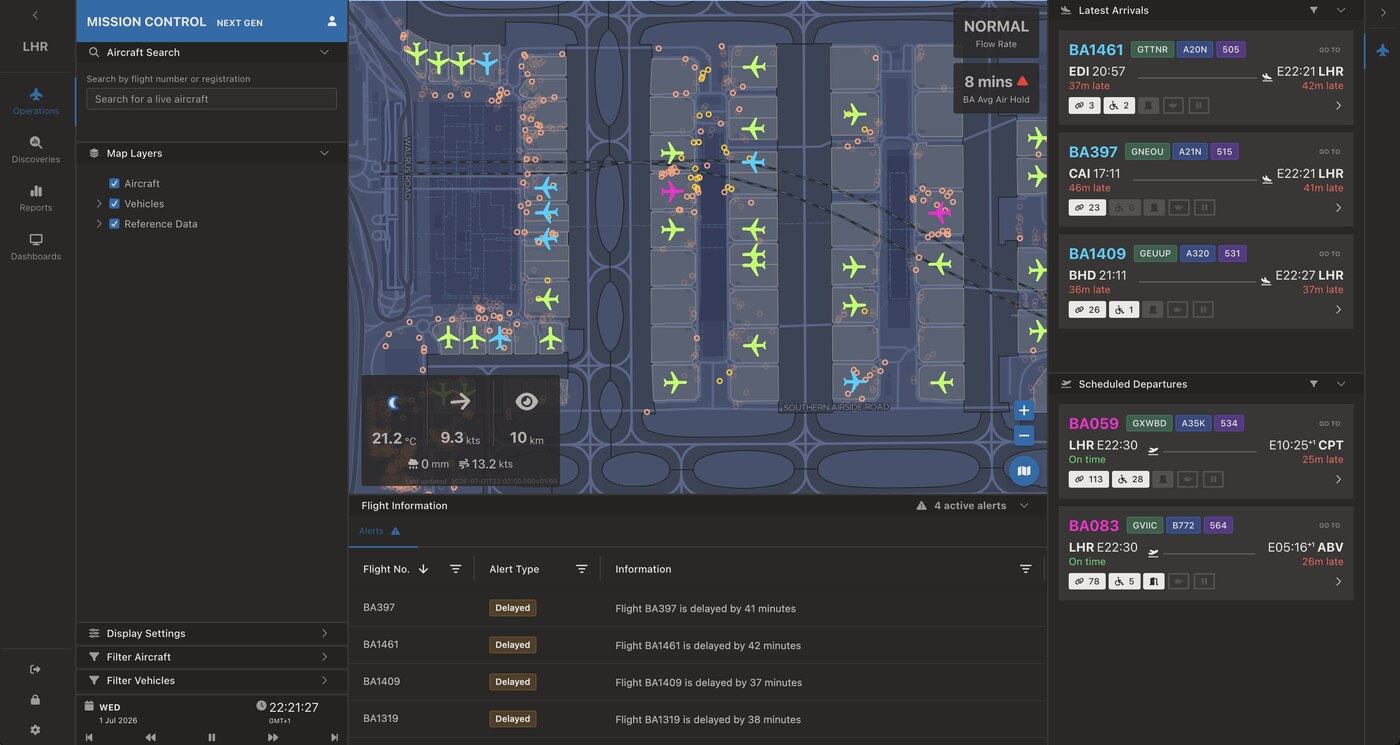
Task: Rewind the timeline playback
Action: [x=150, y=737]
